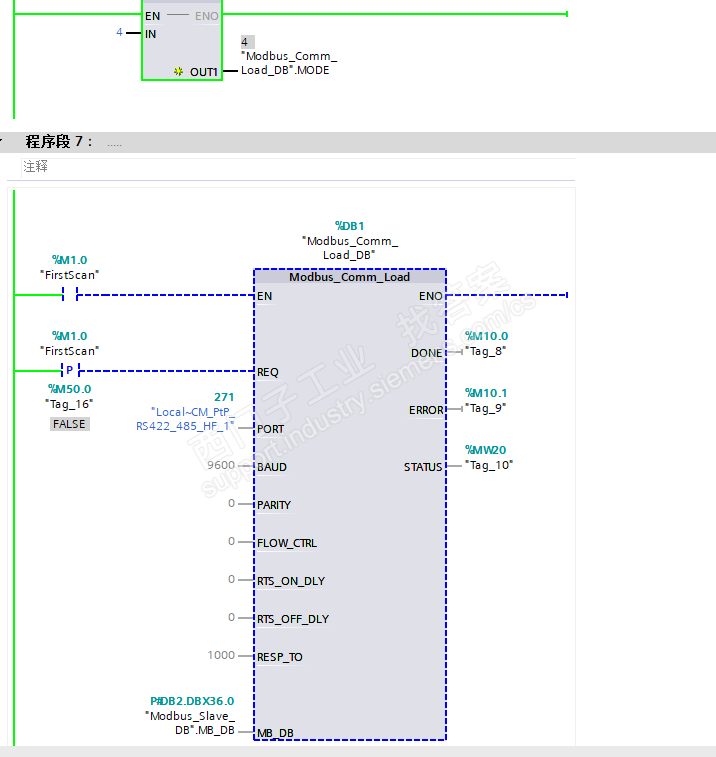Image resolution: width=716 pixels, height=757 pixels.
Task: Select the P positive-edge contact on REQ
Action: 70,370
